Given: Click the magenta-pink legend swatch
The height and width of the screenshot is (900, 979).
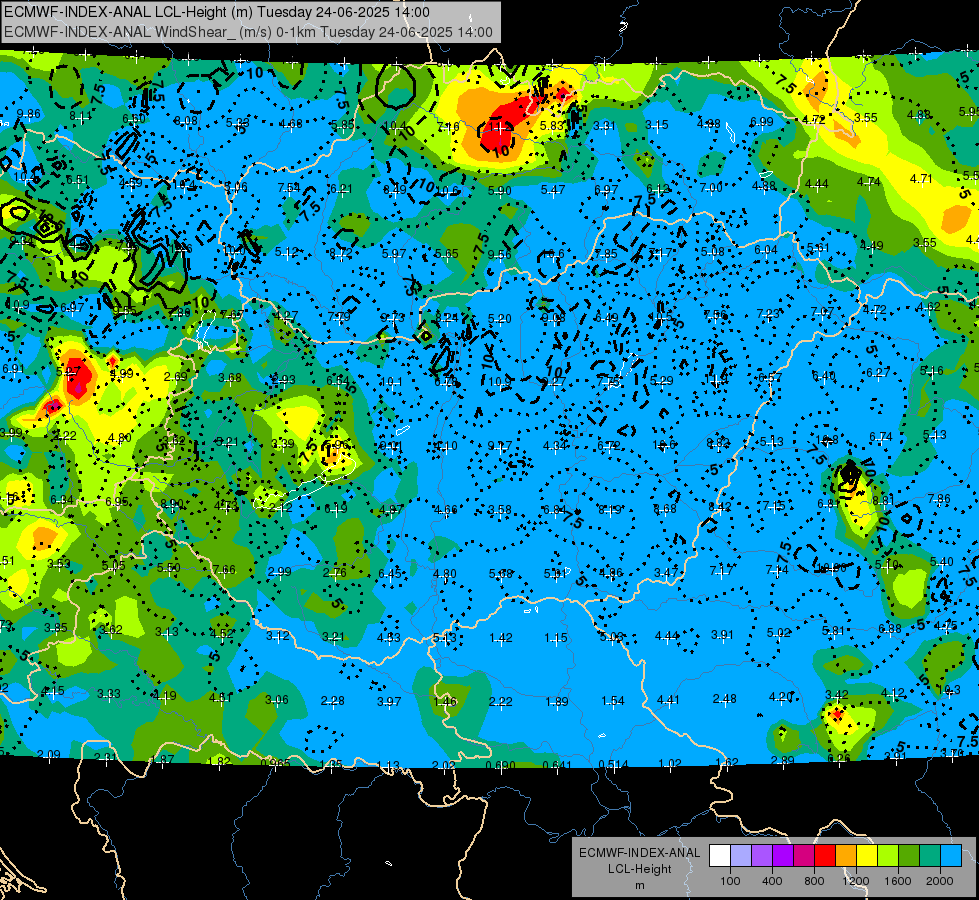Looking at the screenshot, I should click(x=804, y=855).
